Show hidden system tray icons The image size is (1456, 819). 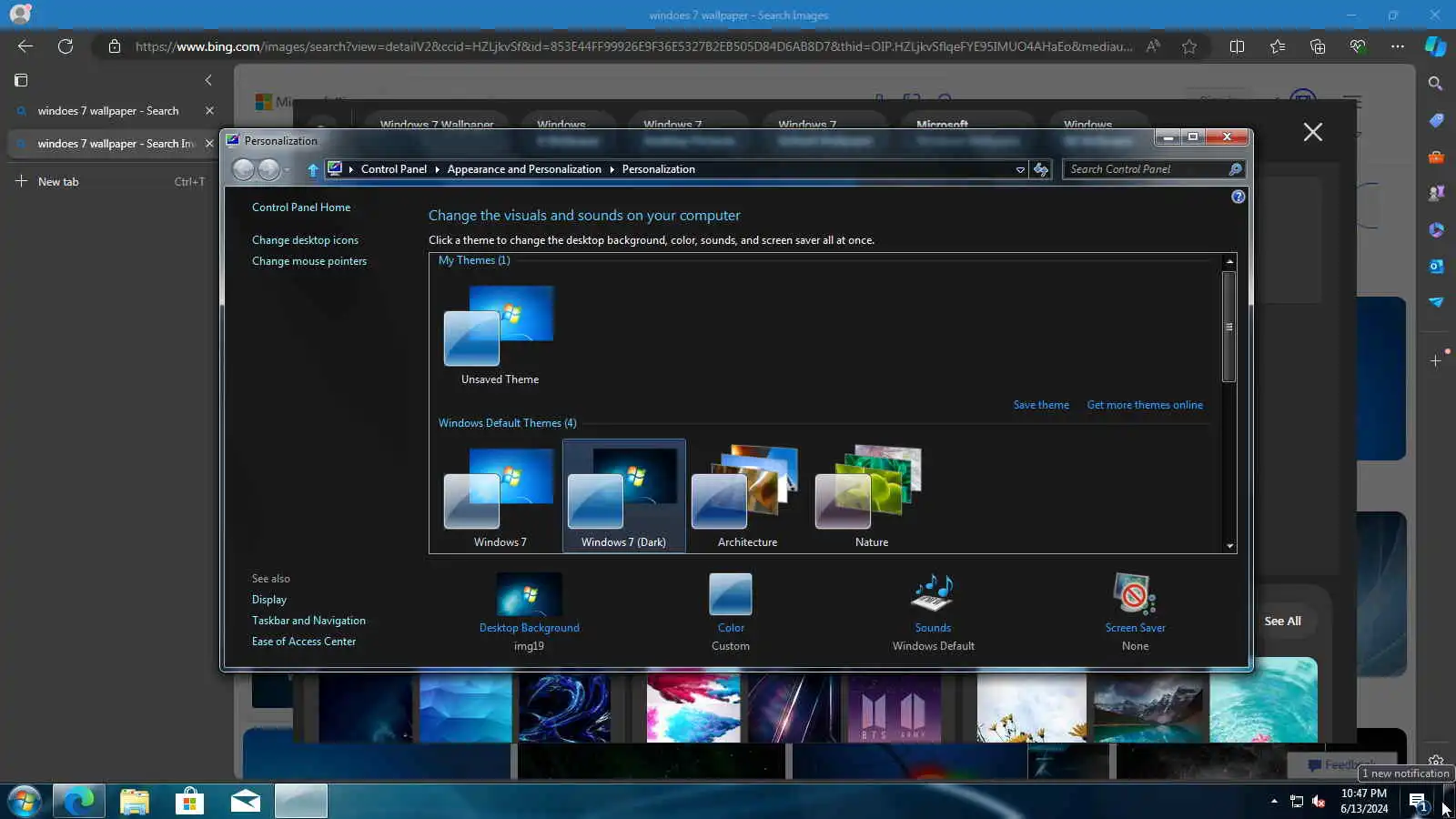tap(1274, 801)
